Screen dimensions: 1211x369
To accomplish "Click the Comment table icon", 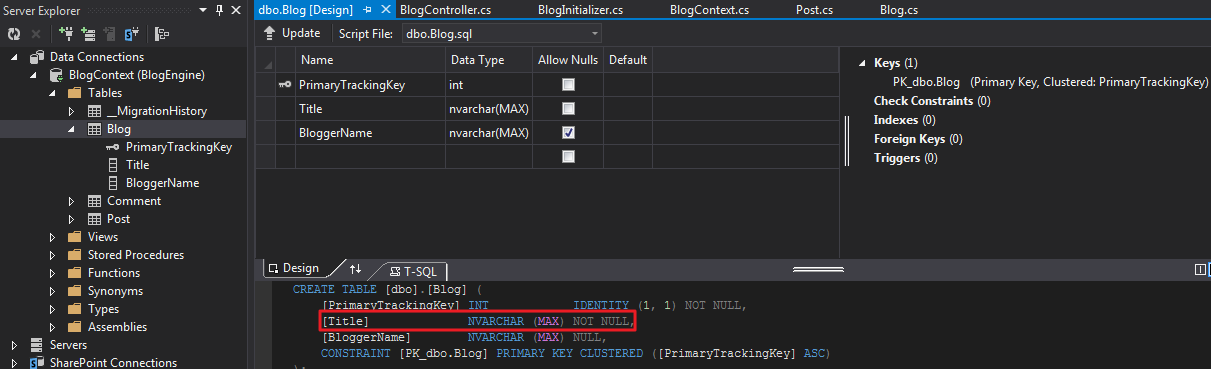I will pyautogui.click(x=95, y=201).
